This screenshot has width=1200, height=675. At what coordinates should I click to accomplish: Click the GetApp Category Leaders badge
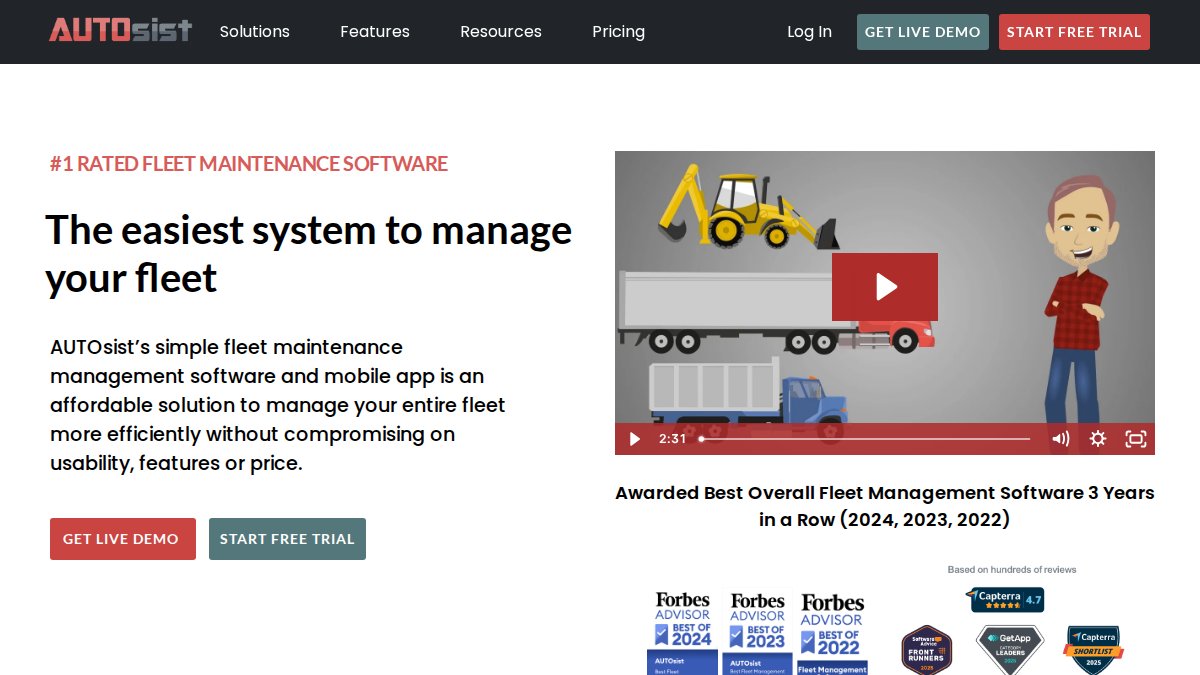(x=1009, y=649)
